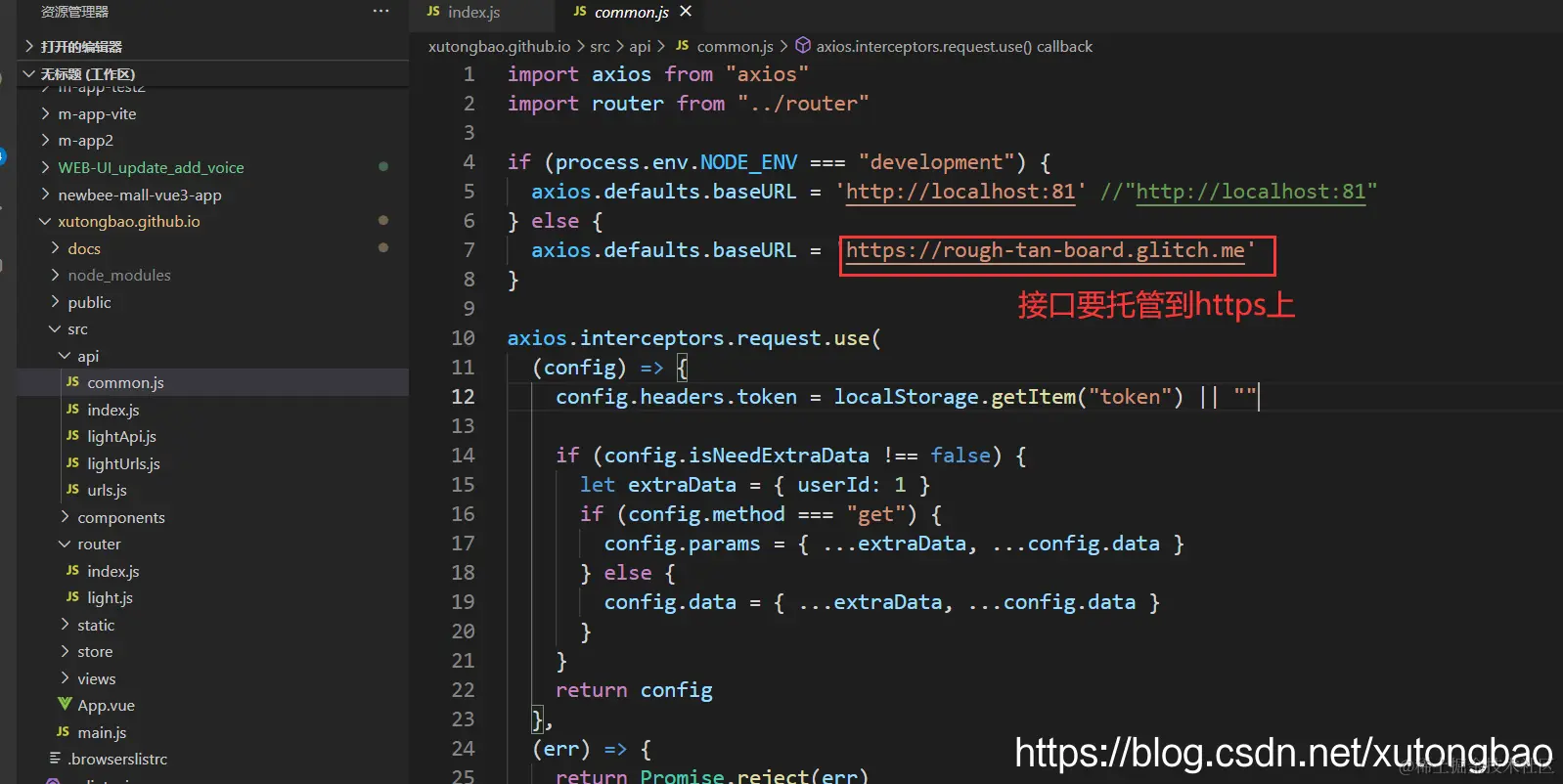
Task: Collapse the router folder
Action: point(99,544)
